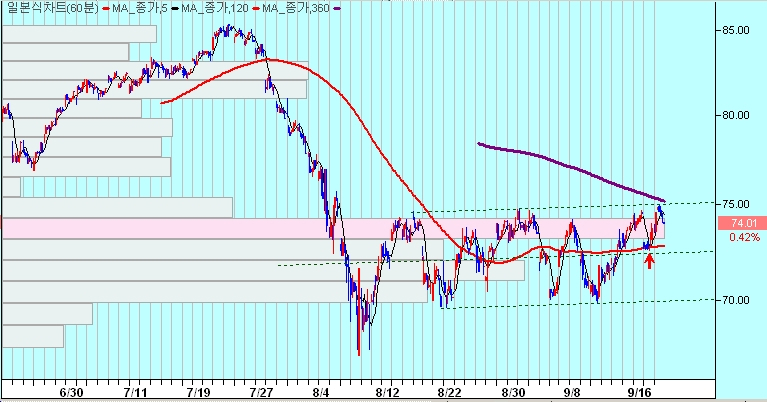767x402 pixels.
Task: Click the 85.00 price axis label
Action: pos(735,30)
